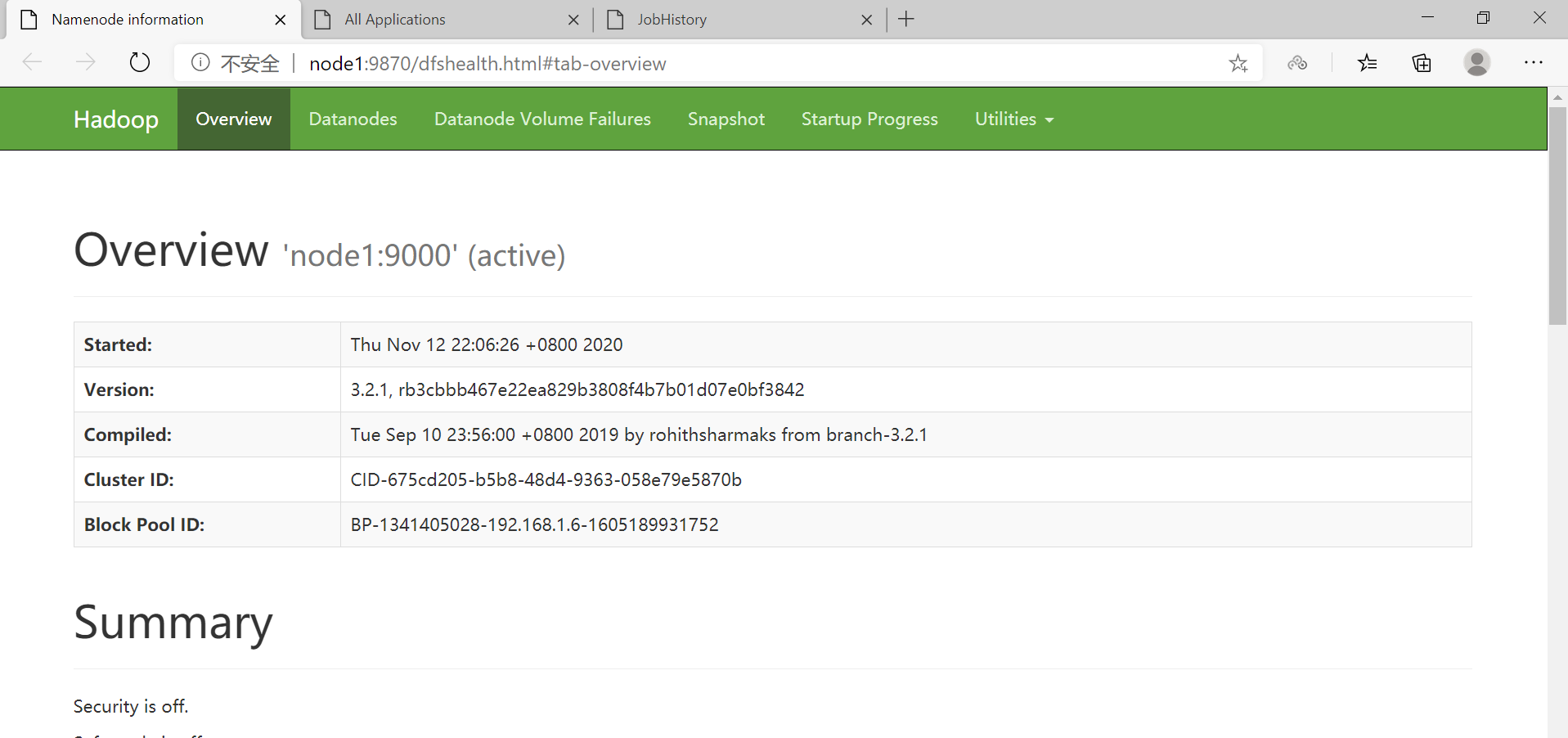Click the 'node1:9000' (active) subtitle
This screenshot has width=1568, height=738.
[x=424, y=256]
